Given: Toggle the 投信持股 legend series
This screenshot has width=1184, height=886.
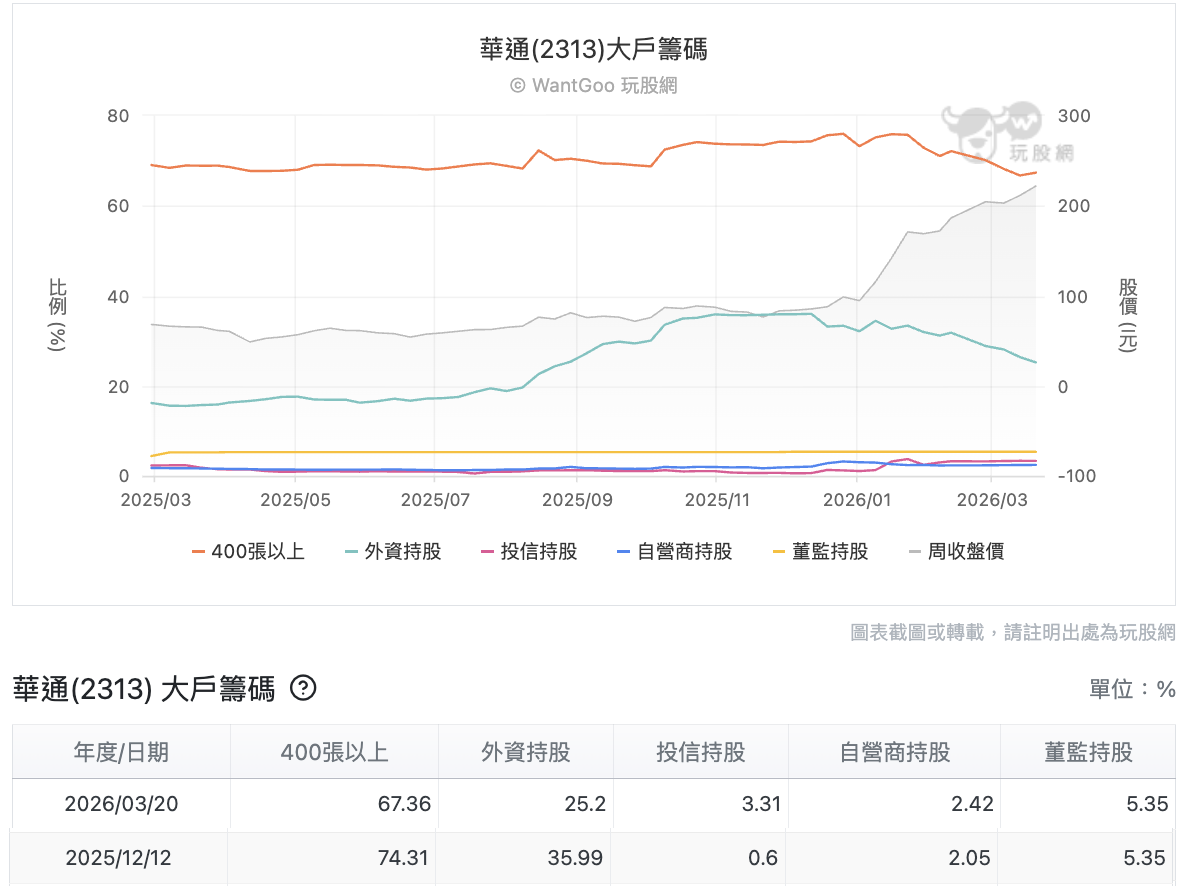Looking at the screenshot, I should 529,551.
